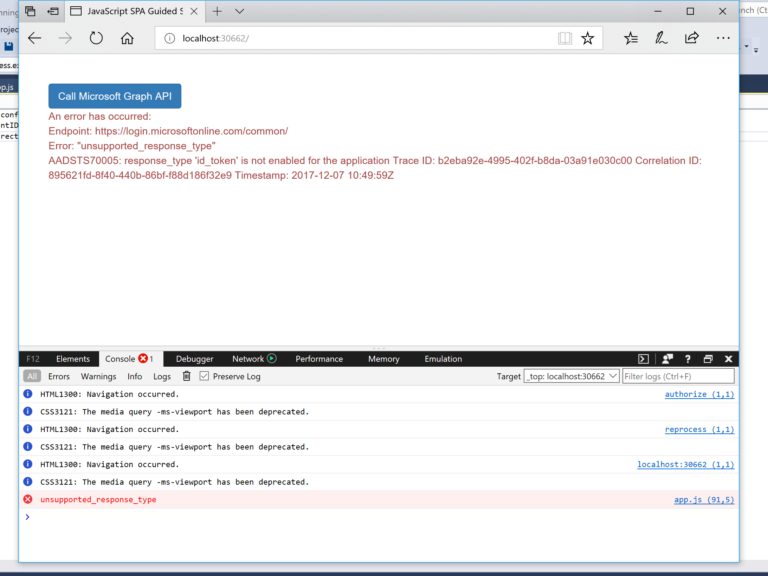Open the favorites hub
This screenshot has width=768, height=576.
tap(631, 38)
